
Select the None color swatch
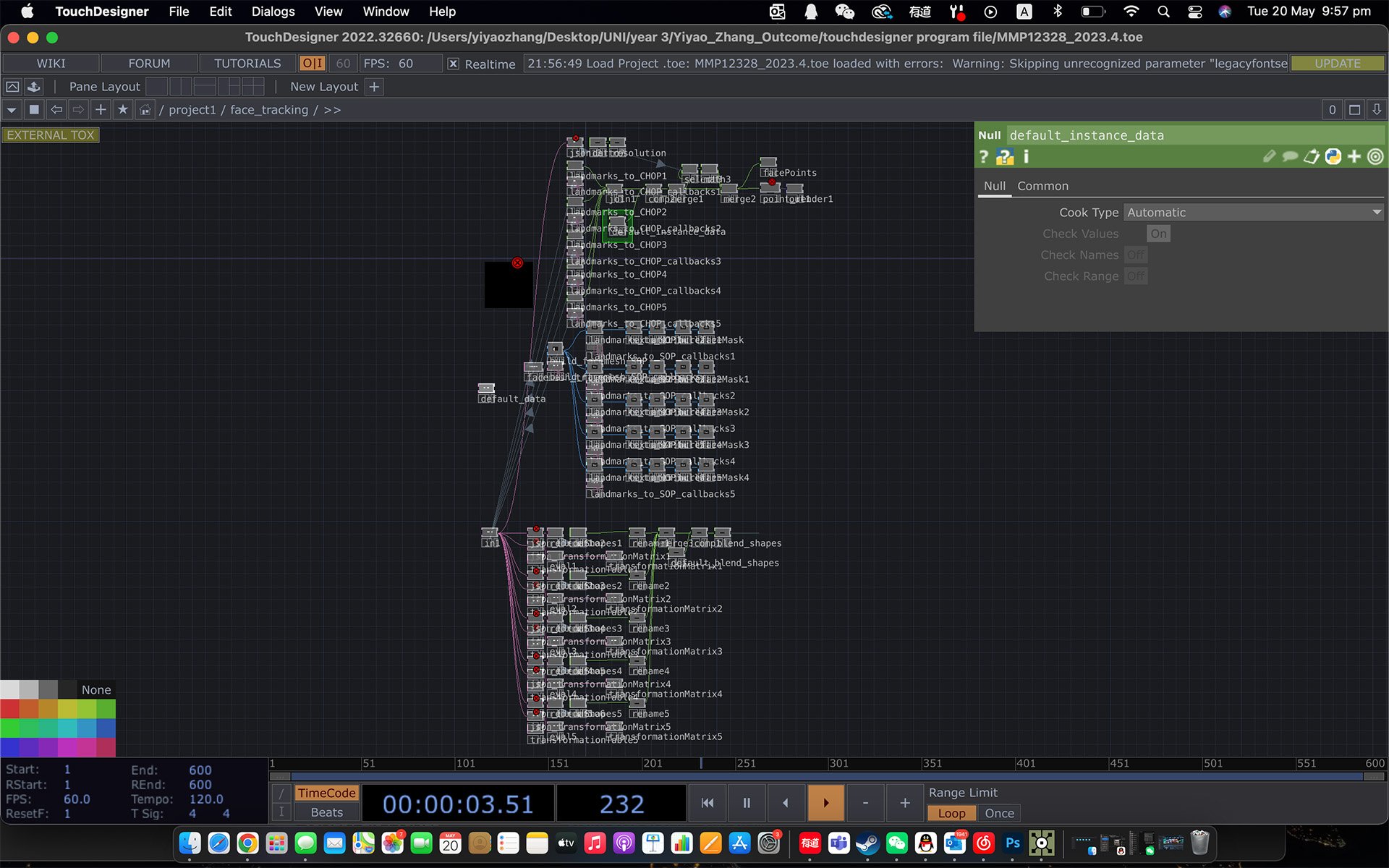click(96, 689)
